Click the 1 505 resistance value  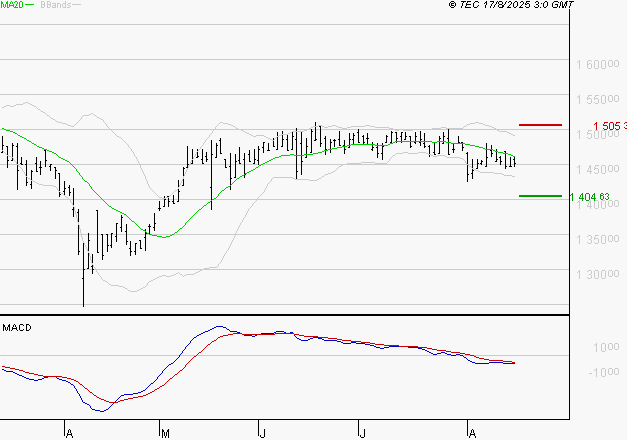pyautogui.click(x=607, y=126)
